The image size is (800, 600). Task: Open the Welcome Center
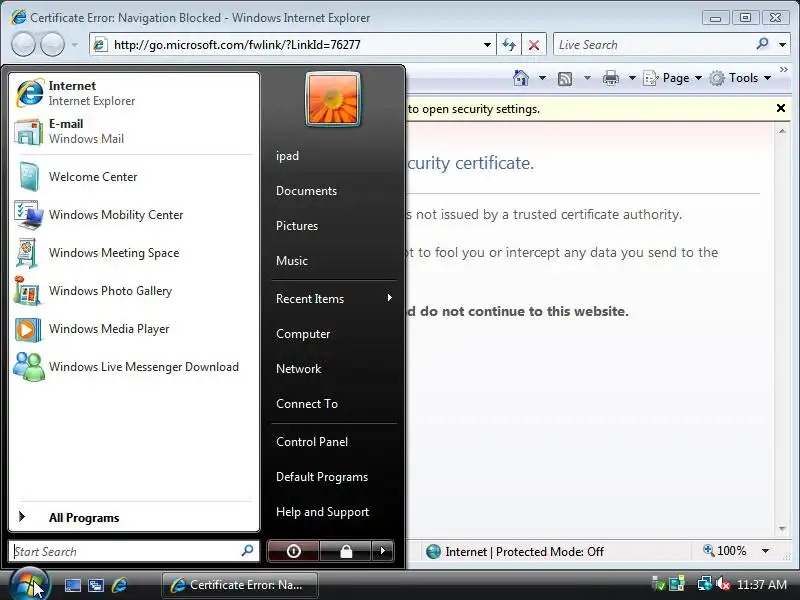134,177
